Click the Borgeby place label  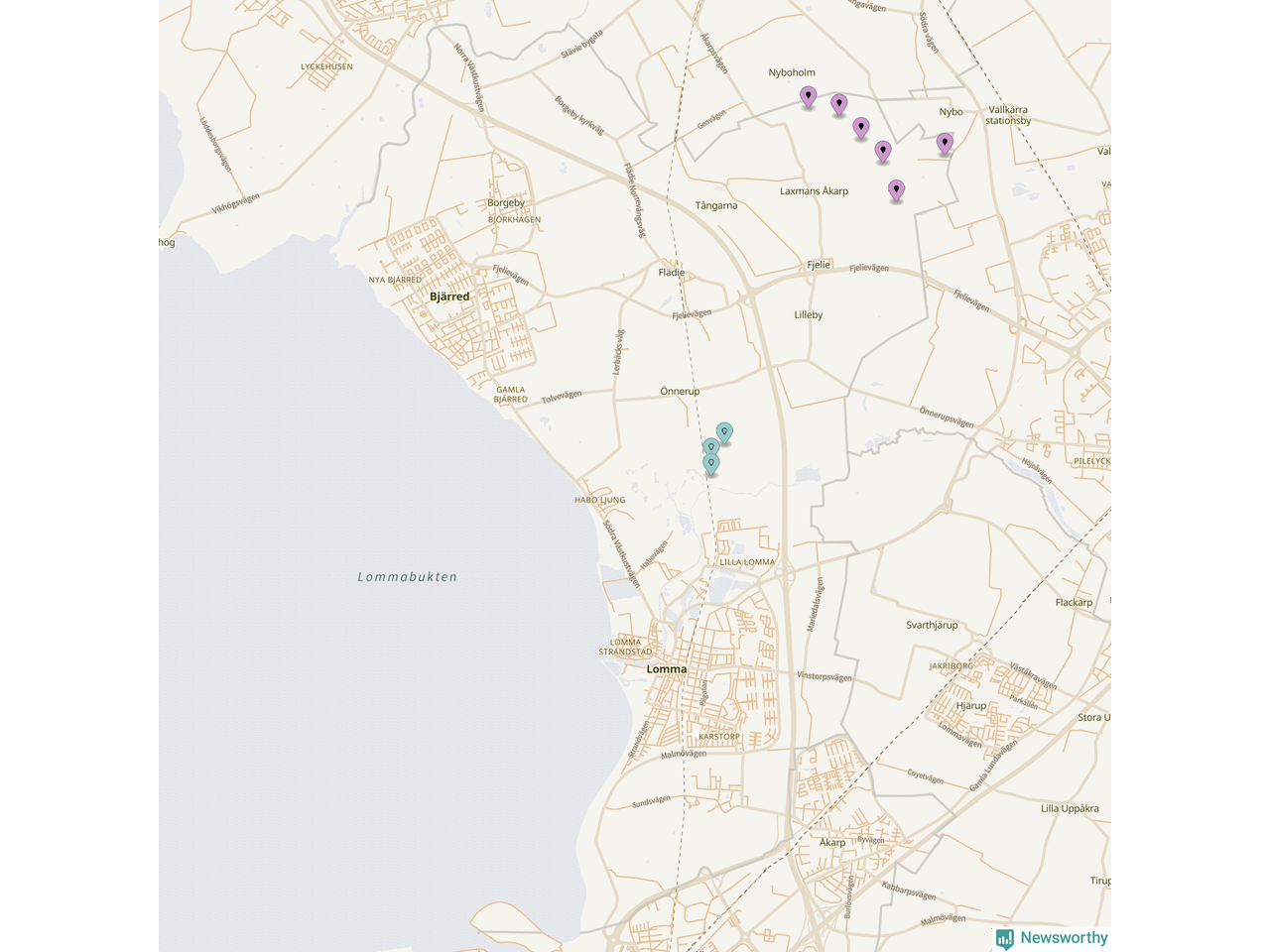(506, 203)
